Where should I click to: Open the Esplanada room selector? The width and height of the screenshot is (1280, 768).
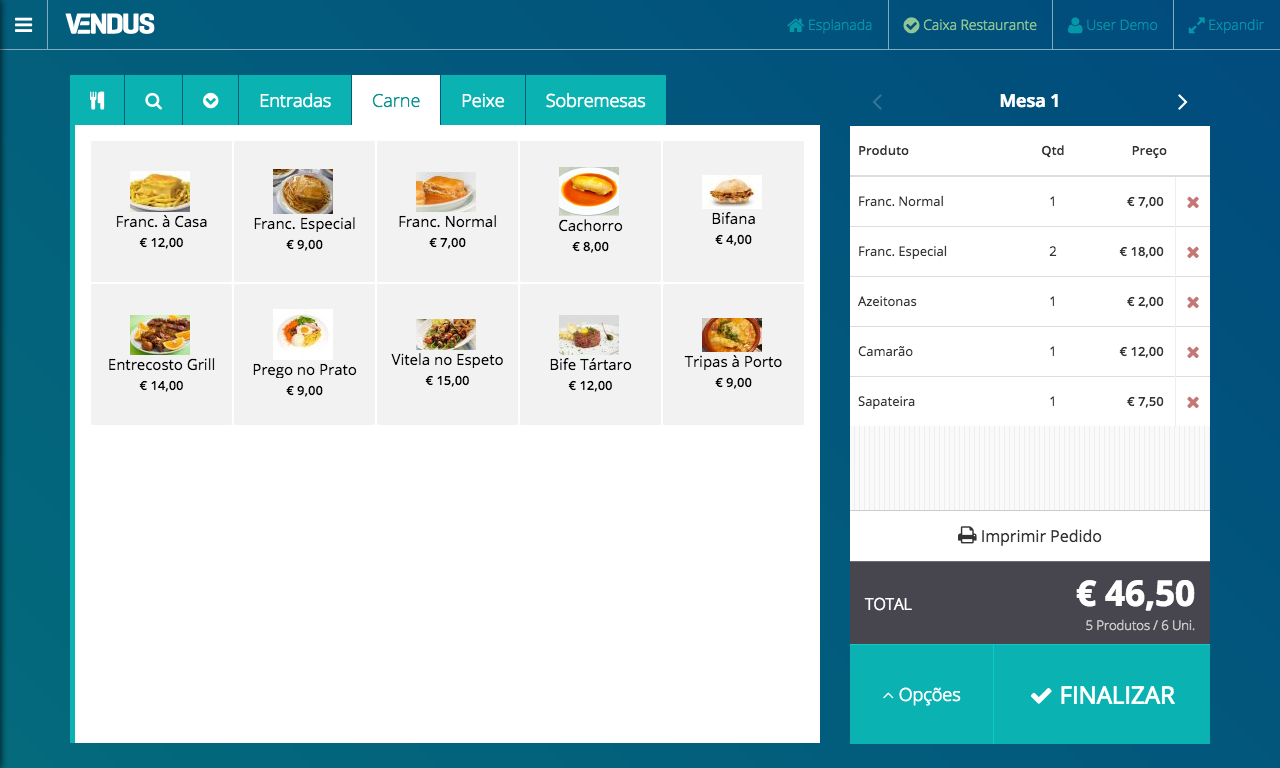(x=830, y=25)
